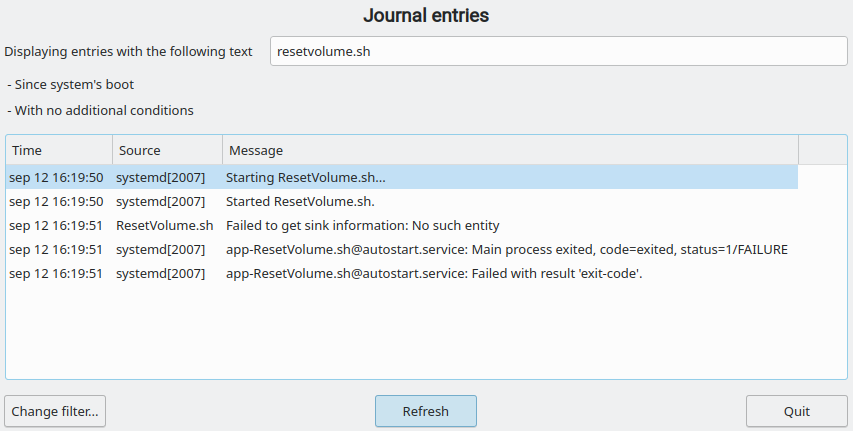Click the systemd[2007] source in last row

[x=160, y=273]
